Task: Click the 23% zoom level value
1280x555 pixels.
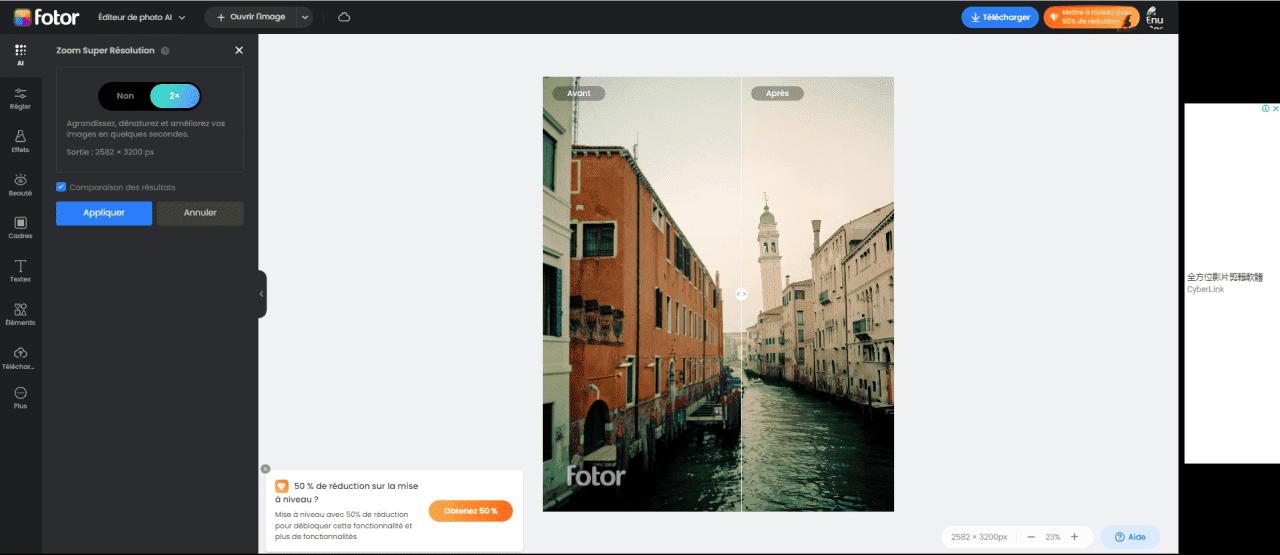Action: [x=1053, y=537]
